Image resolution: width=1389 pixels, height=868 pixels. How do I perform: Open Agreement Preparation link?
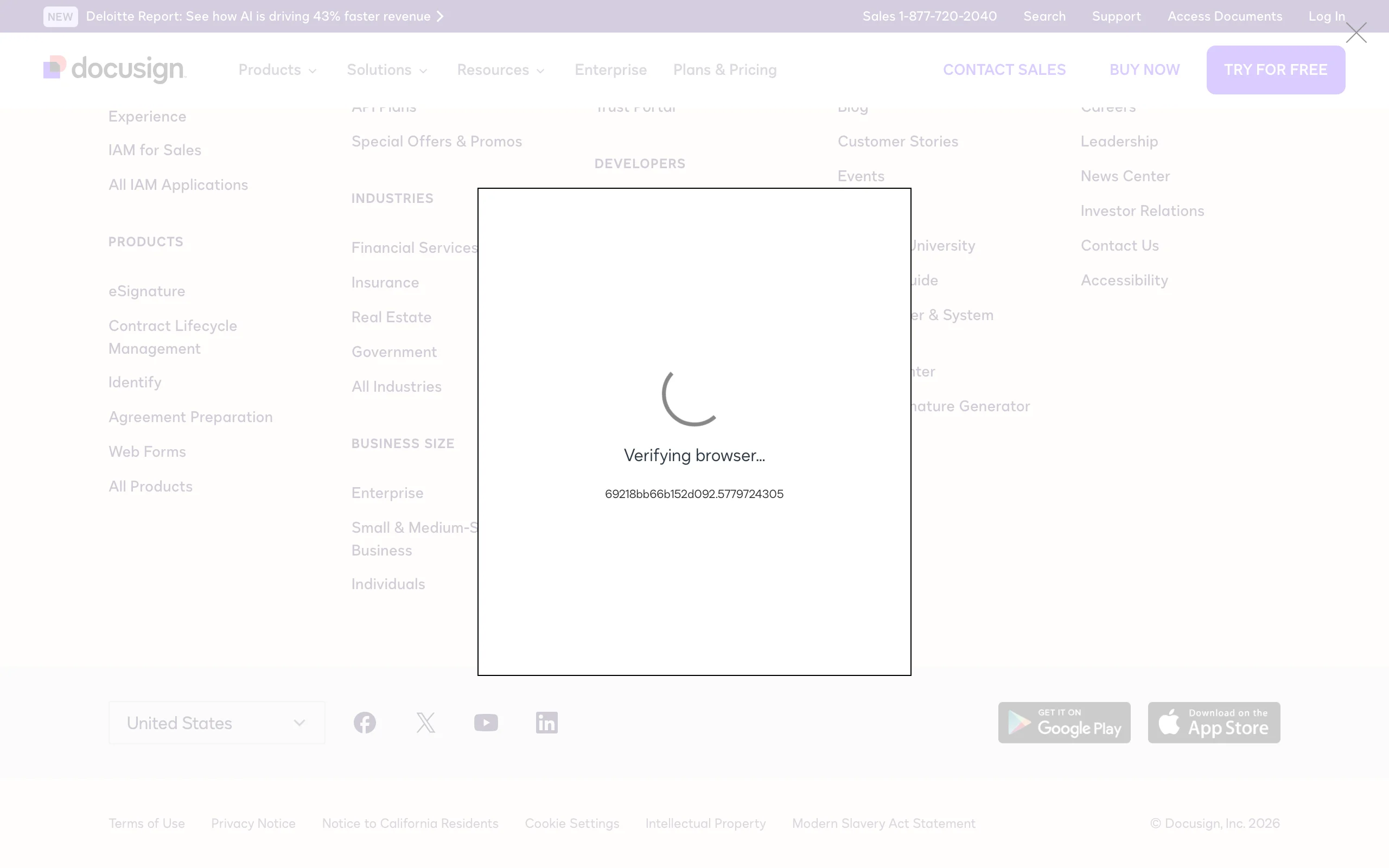point(190,417)
